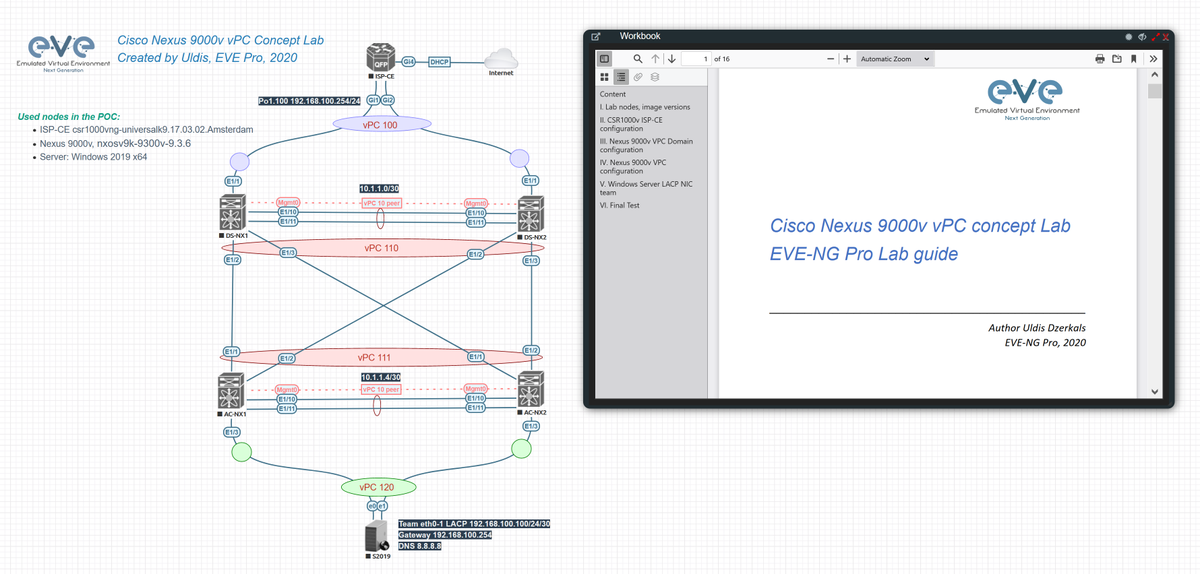The width and height of the screenshot is (1200, 574).
Task: Click the e0 interface label on S2019
Action: [x=372, y=506]
